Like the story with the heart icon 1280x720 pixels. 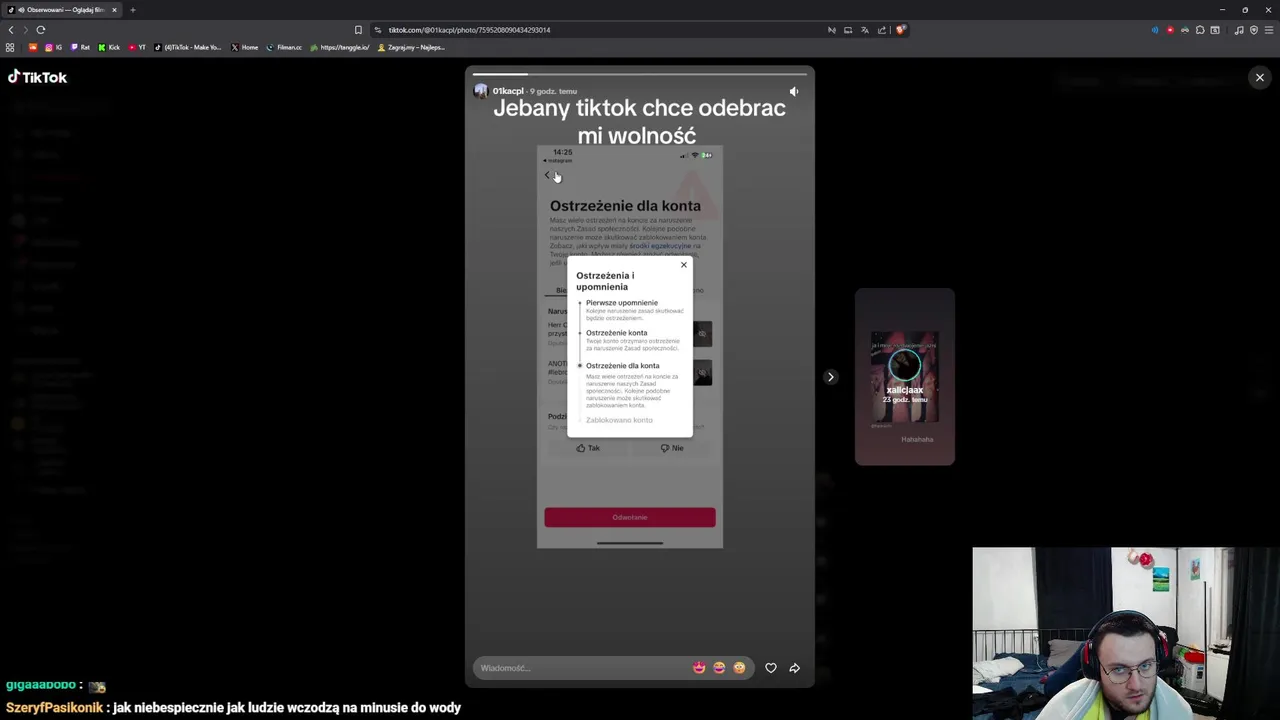[771, 668]
